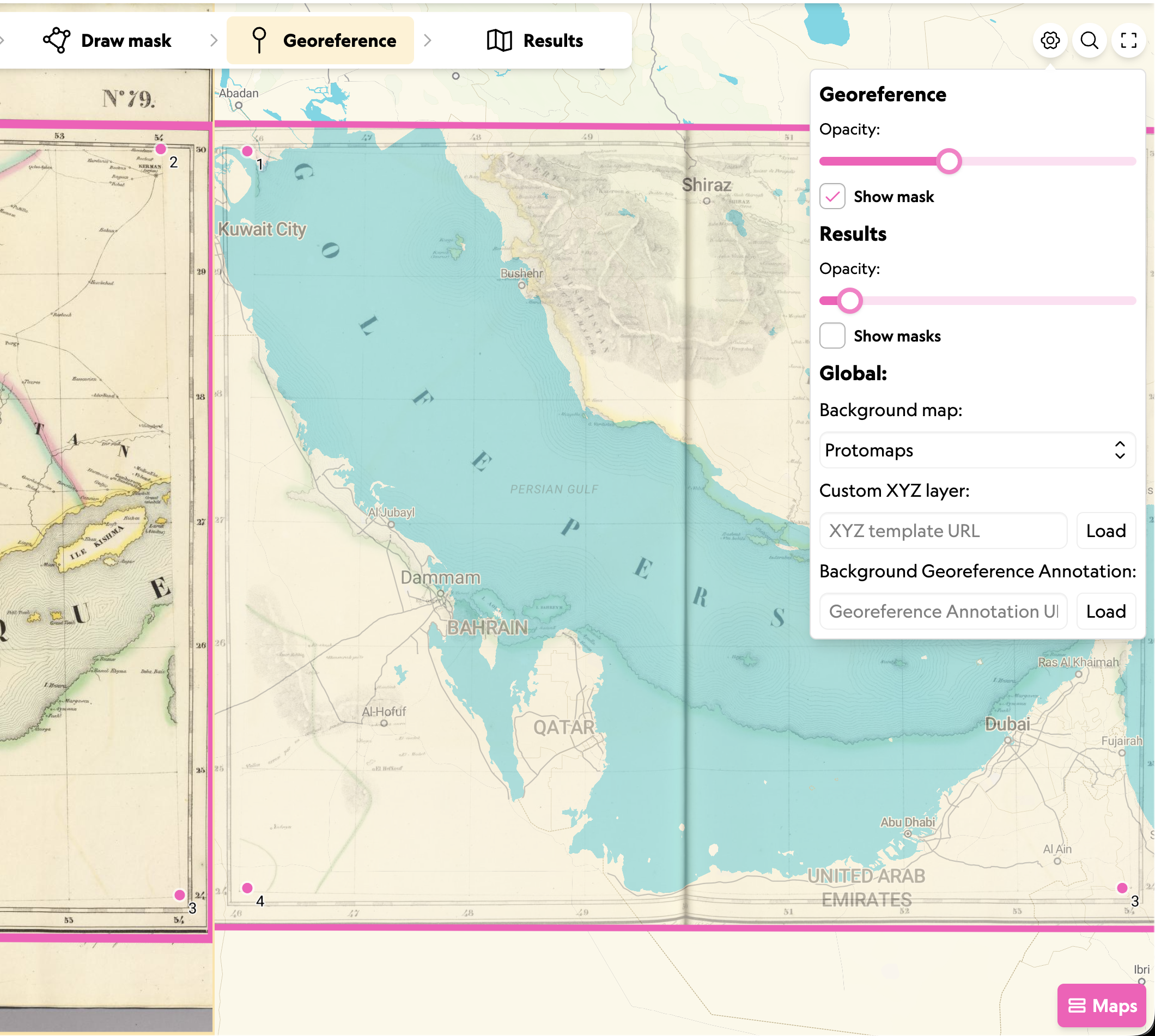1155x1036 pixels.
Task: Click the Results map icon
Action: coord(499,40)
